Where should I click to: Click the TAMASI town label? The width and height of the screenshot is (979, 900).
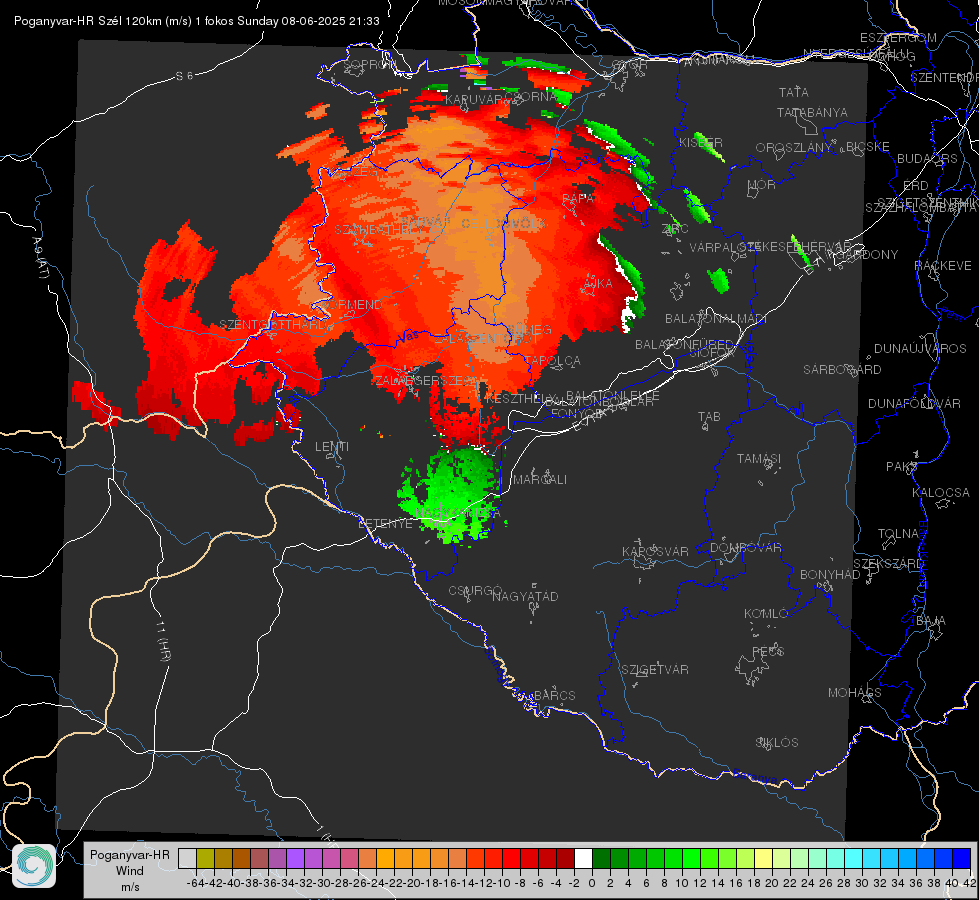tap(759, 458)
